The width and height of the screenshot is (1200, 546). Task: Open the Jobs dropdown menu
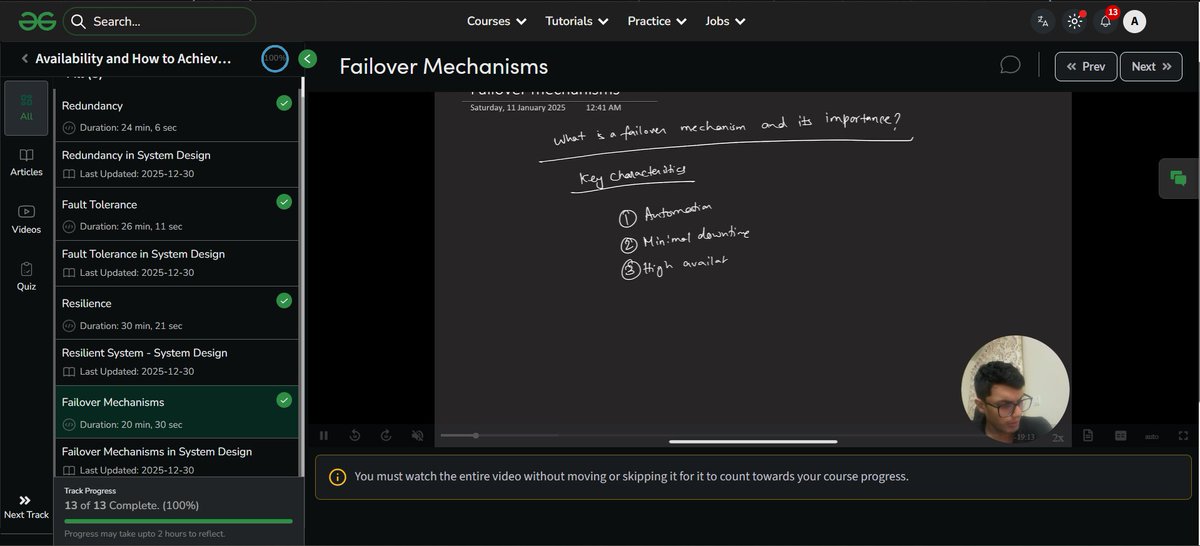(x=725, y=21)
